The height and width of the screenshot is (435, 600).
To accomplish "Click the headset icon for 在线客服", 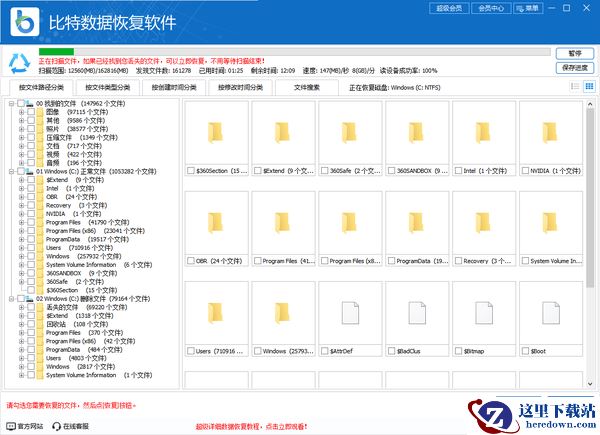I will tap(57, 426).
